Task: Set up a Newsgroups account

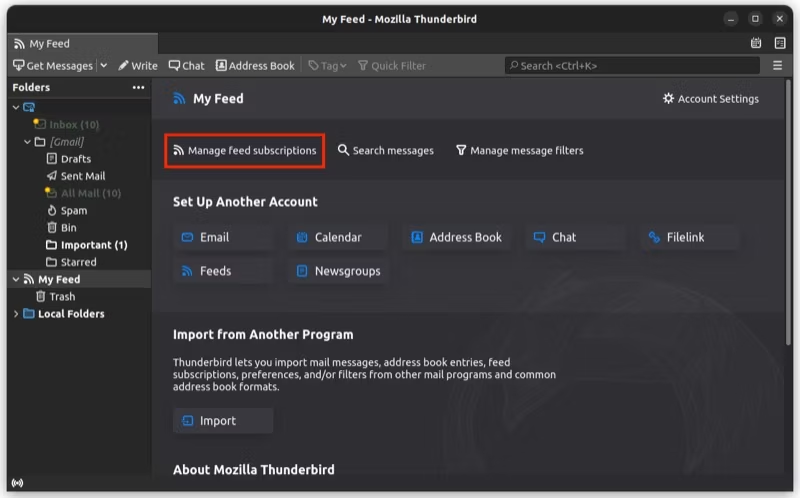Action: [337, 271]
